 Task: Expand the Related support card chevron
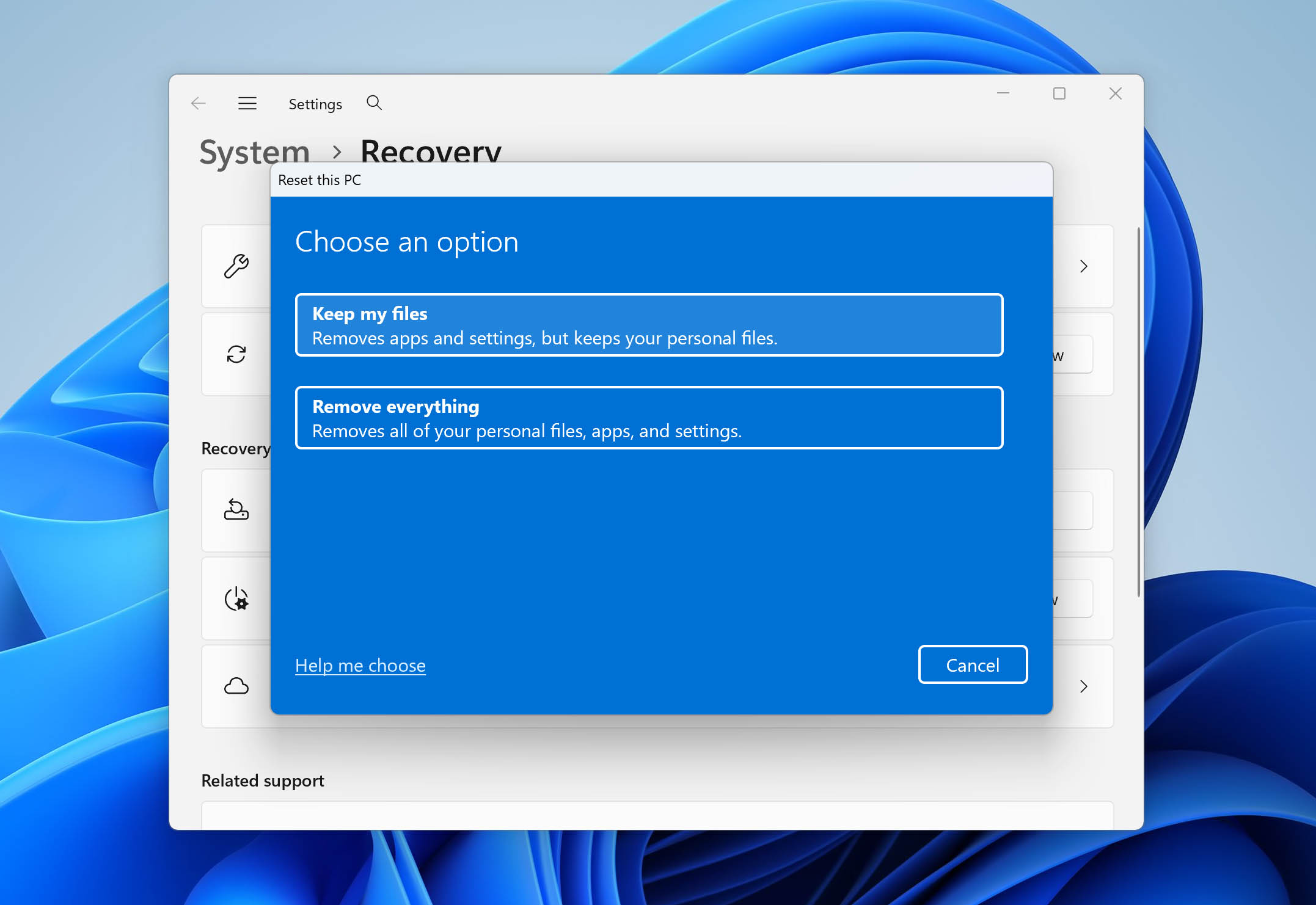1084,686
